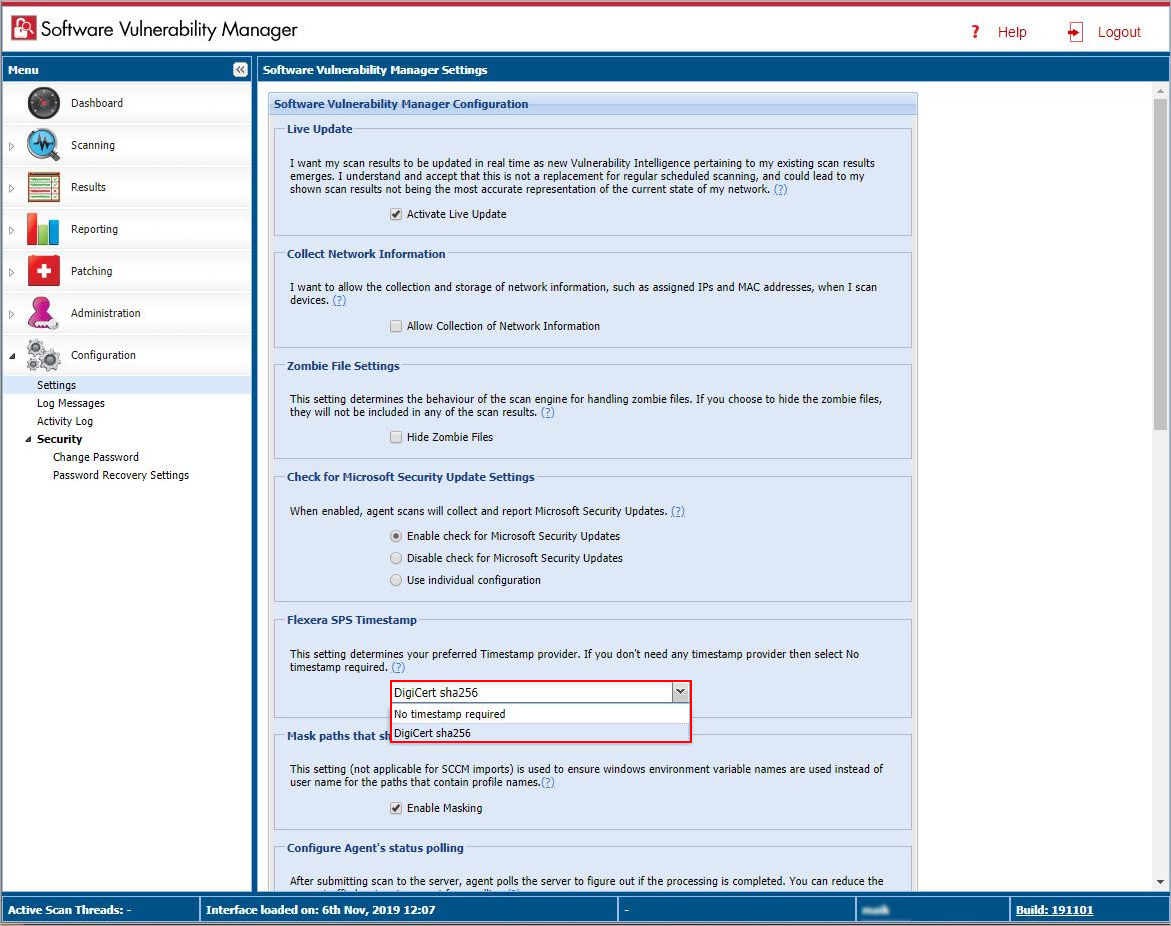Check the Hide Zombie Files checkbox
Screen dimensions: 1171x926
(396, 438)
